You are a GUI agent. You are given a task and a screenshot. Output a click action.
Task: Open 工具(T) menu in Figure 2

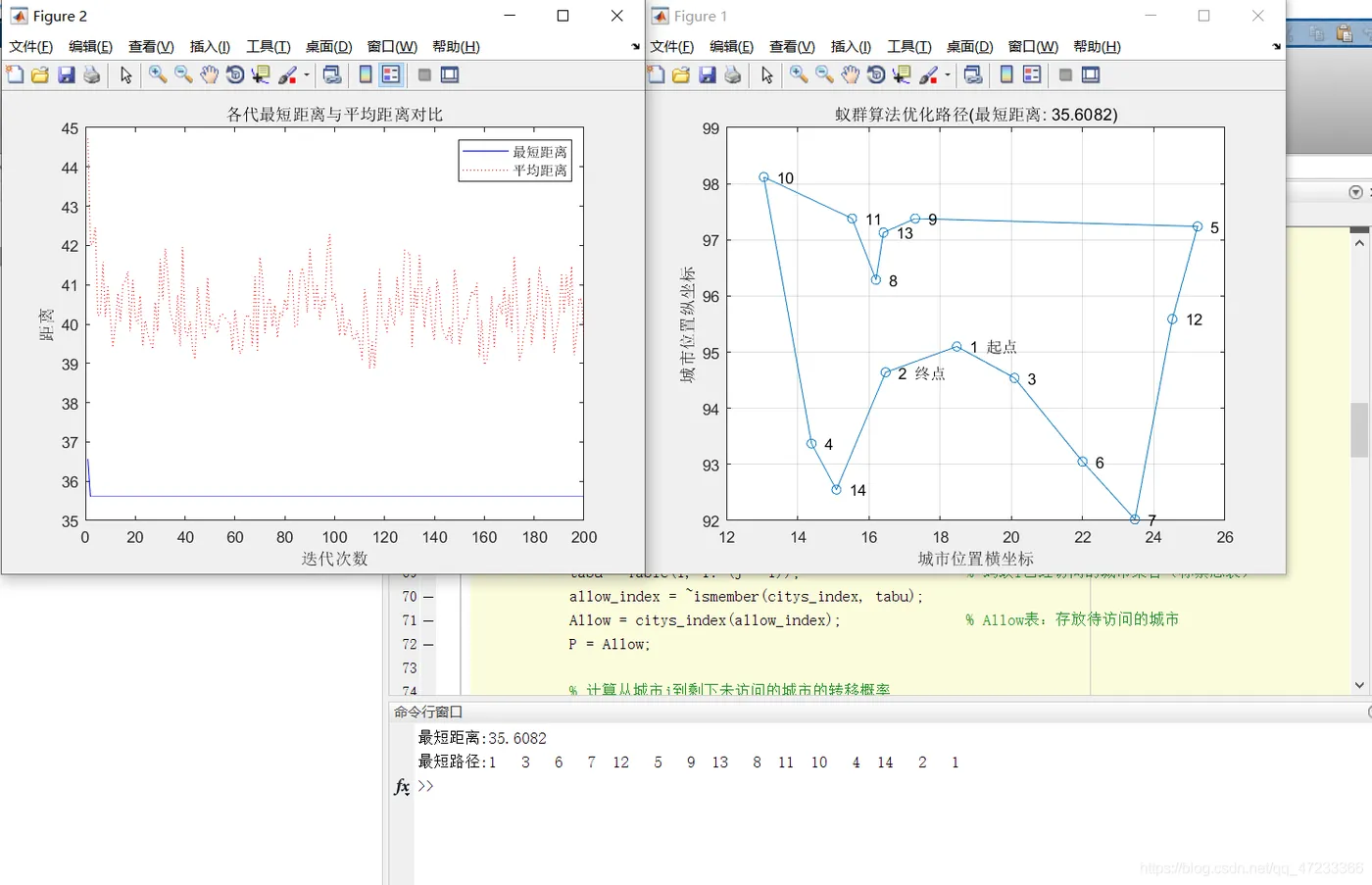point(268,46)
